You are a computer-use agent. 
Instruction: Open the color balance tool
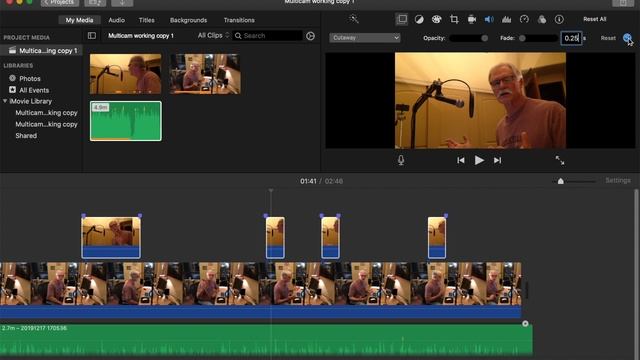(x=419, y=19)
